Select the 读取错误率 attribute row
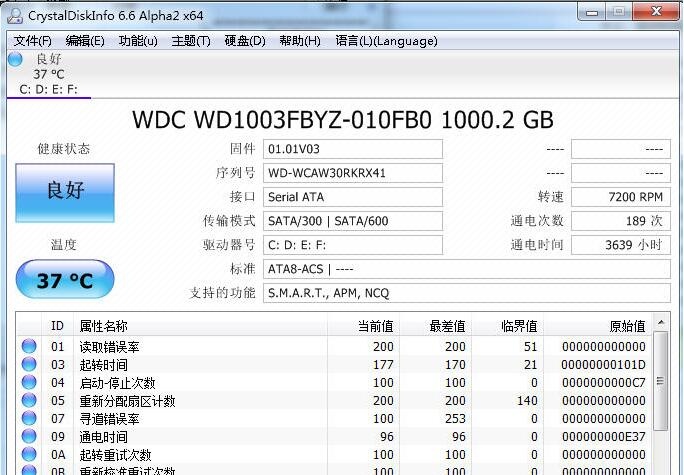The height and width of the screenshot is (475, 684). click(x=334, y=346)
